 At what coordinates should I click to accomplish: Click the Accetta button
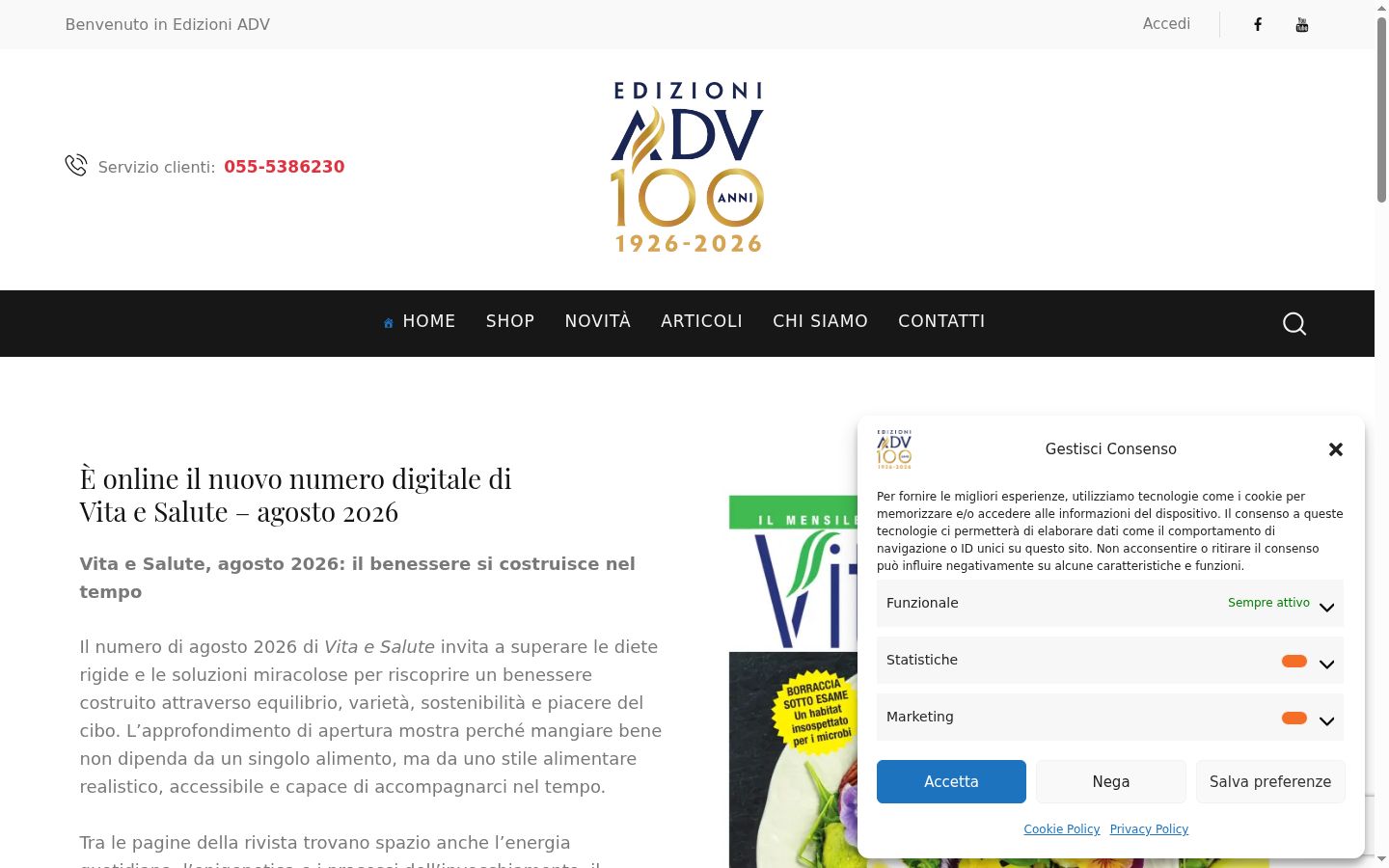click(951, 781)
